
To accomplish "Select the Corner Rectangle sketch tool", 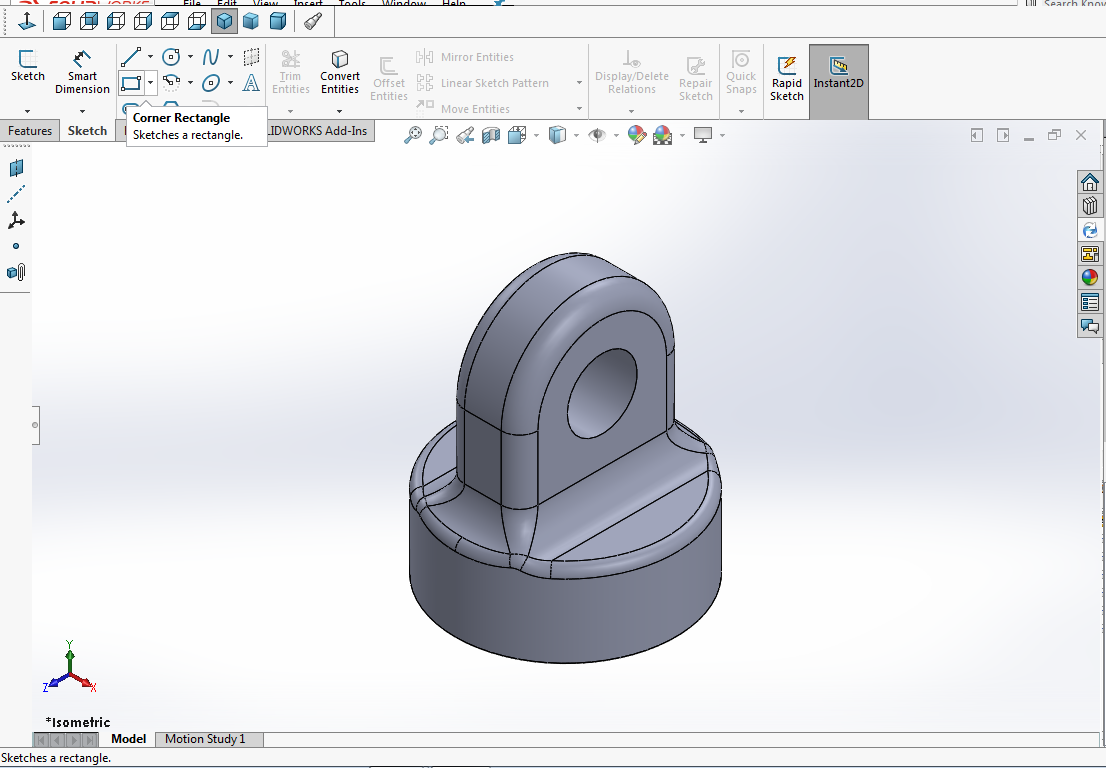I will coord(131,83).
